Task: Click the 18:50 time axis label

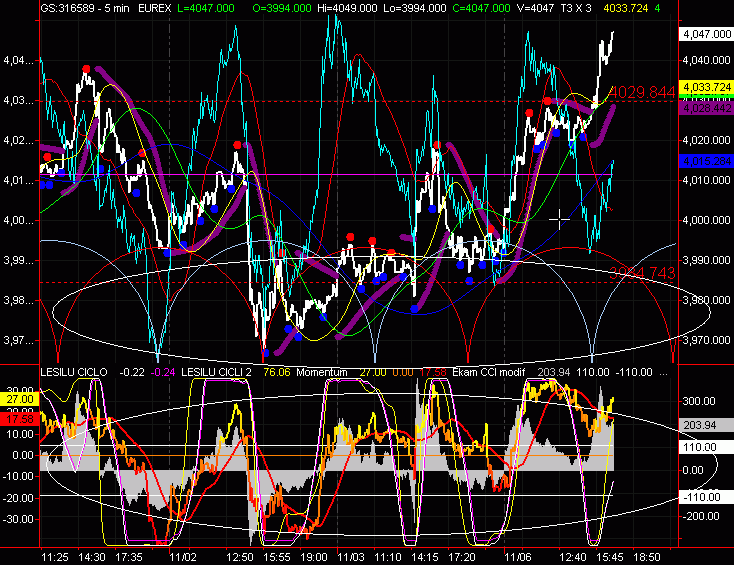Action: [x=647, y=558]
